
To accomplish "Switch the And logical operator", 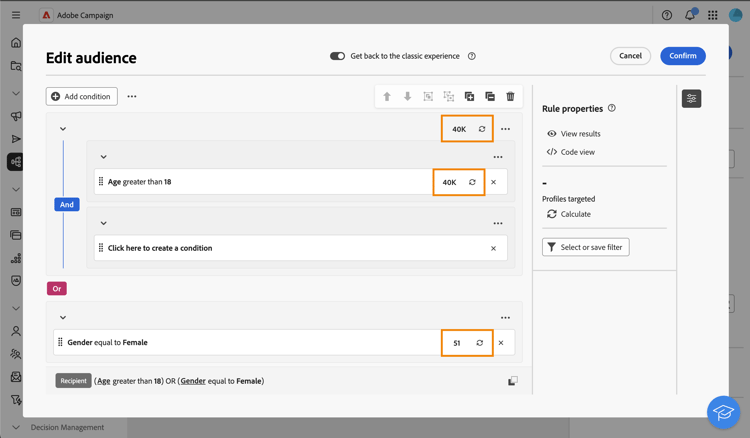I will (x=67, y=204).
